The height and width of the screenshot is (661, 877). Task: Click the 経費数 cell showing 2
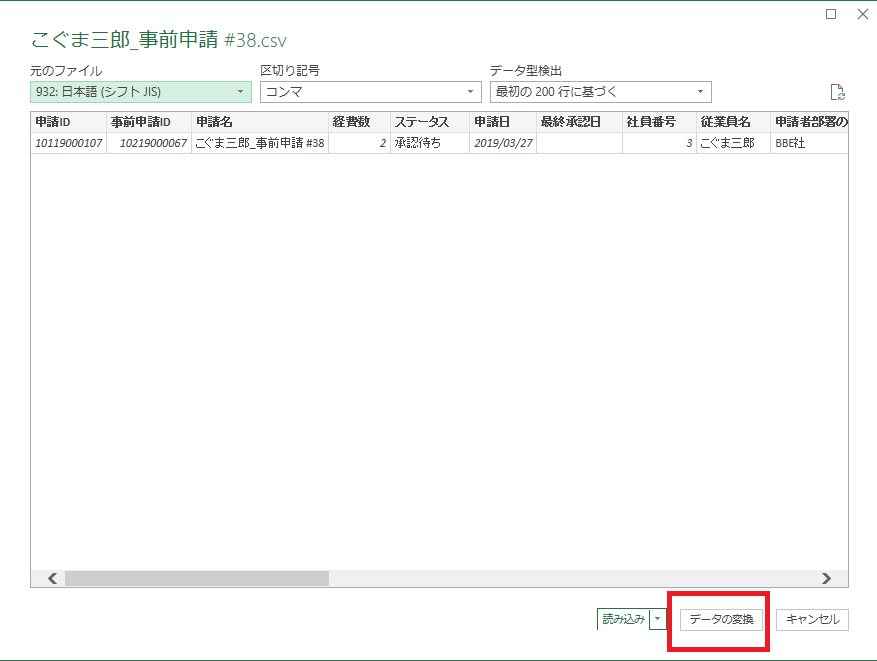(x=360, y=143)
